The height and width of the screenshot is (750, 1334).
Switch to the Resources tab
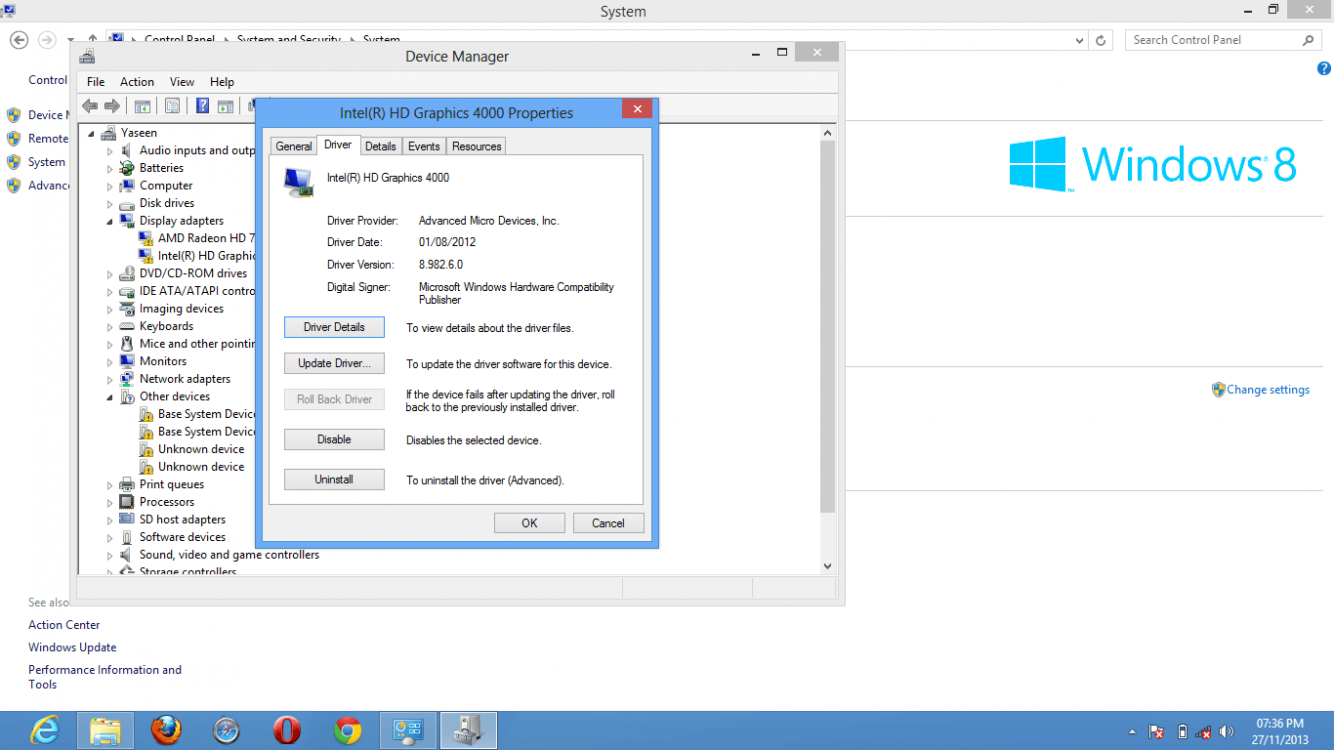point(476,146)
